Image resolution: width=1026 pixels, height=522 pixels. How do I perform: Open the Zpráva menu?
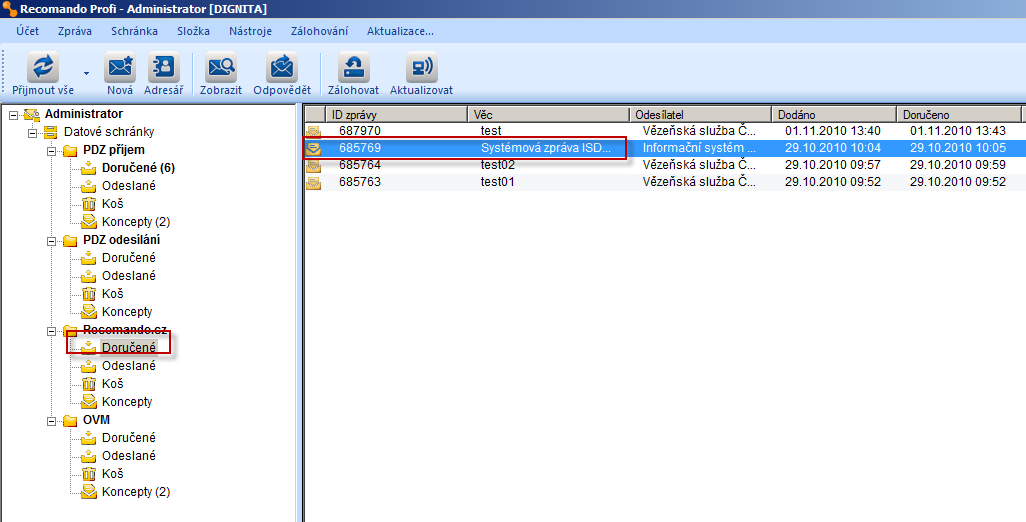pyautogui.click(x=75, y=31)
